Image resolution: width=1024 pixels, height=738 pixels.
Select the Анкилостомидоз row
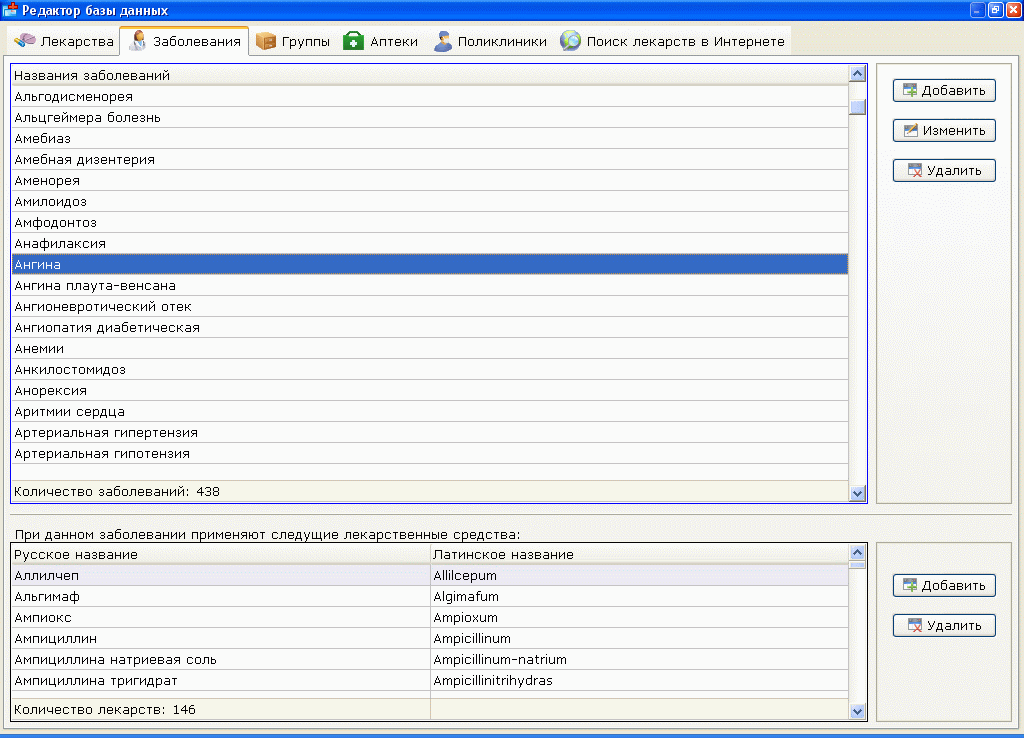coord(430,370)
